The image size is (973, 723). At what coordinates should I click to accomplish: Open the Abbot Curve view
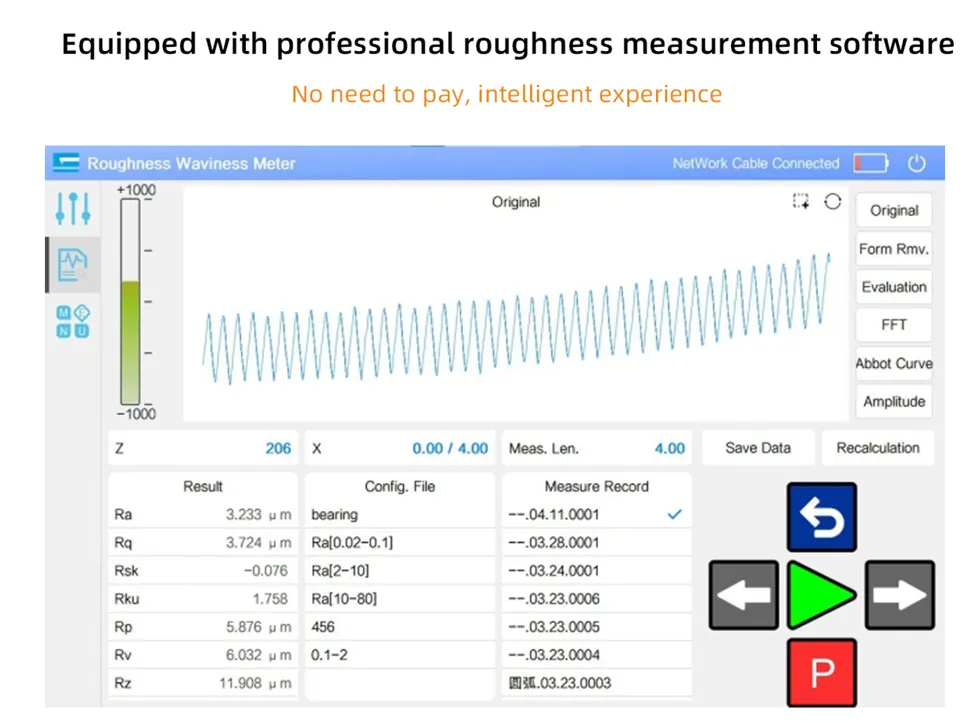coord(894,363)
